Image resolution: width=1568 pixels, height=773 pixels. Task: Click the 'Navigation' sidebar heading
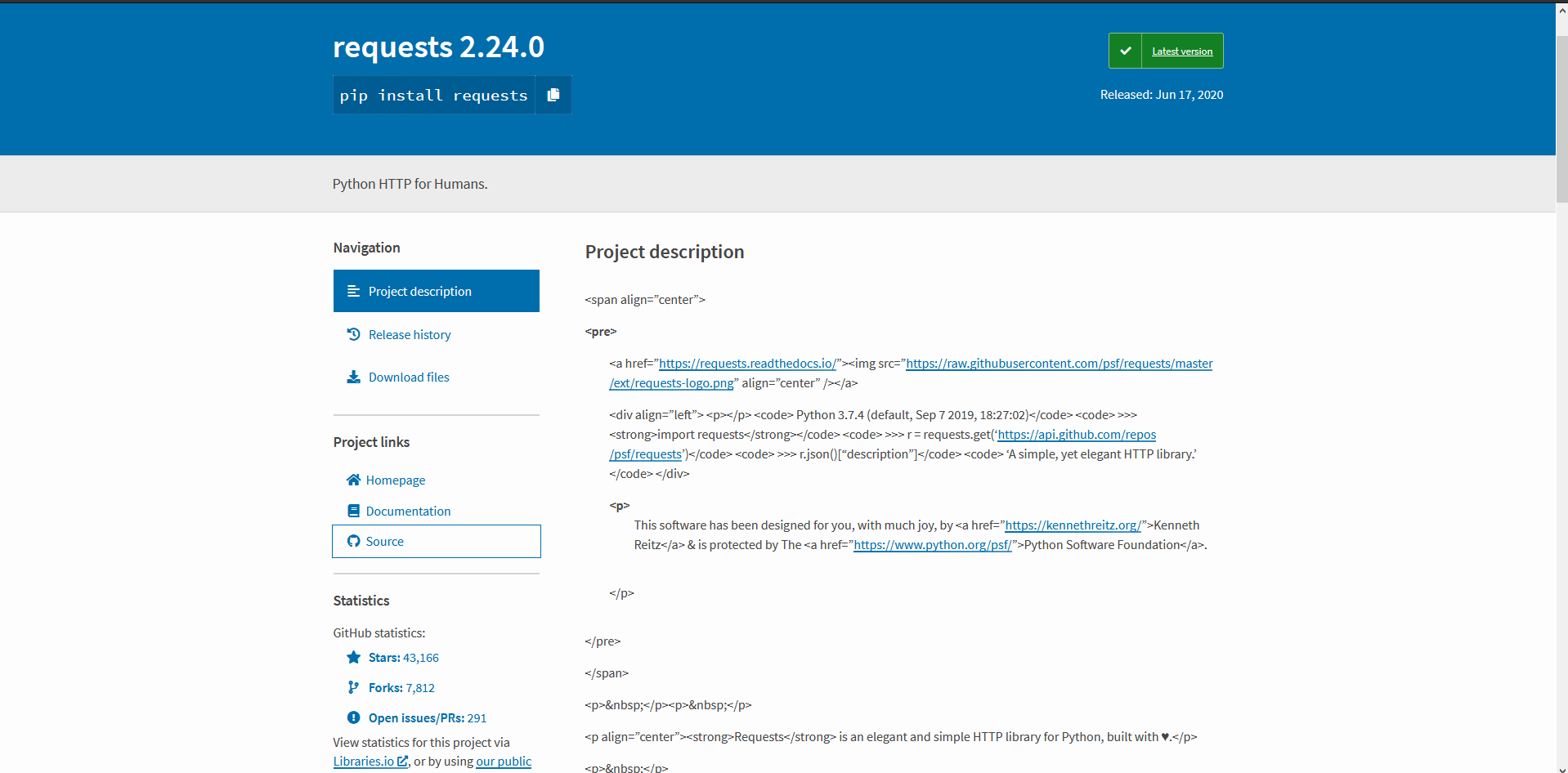(x=366, y=248)
